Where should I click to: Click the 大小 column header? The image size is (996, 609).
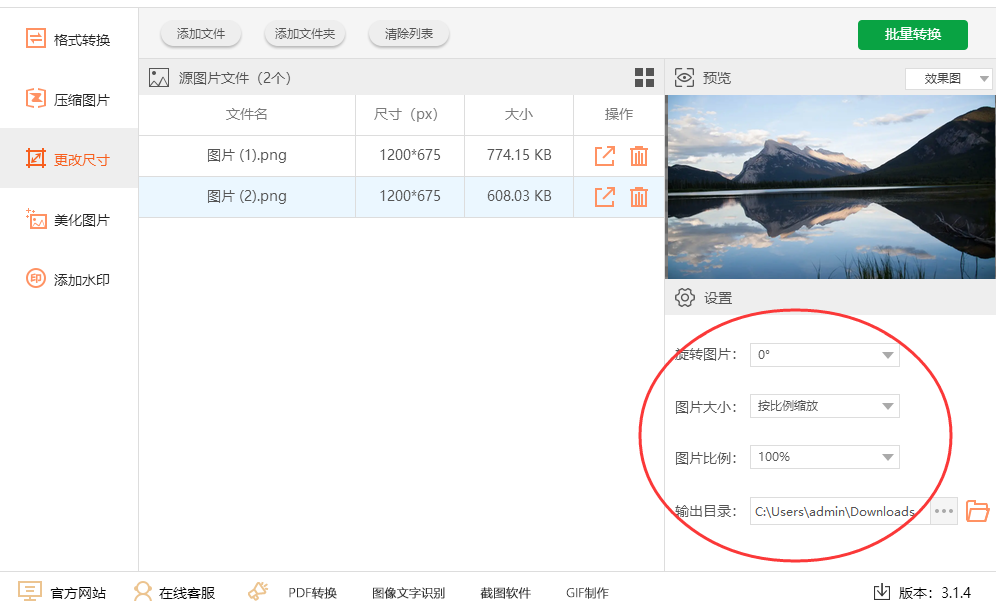coord(518,114)
